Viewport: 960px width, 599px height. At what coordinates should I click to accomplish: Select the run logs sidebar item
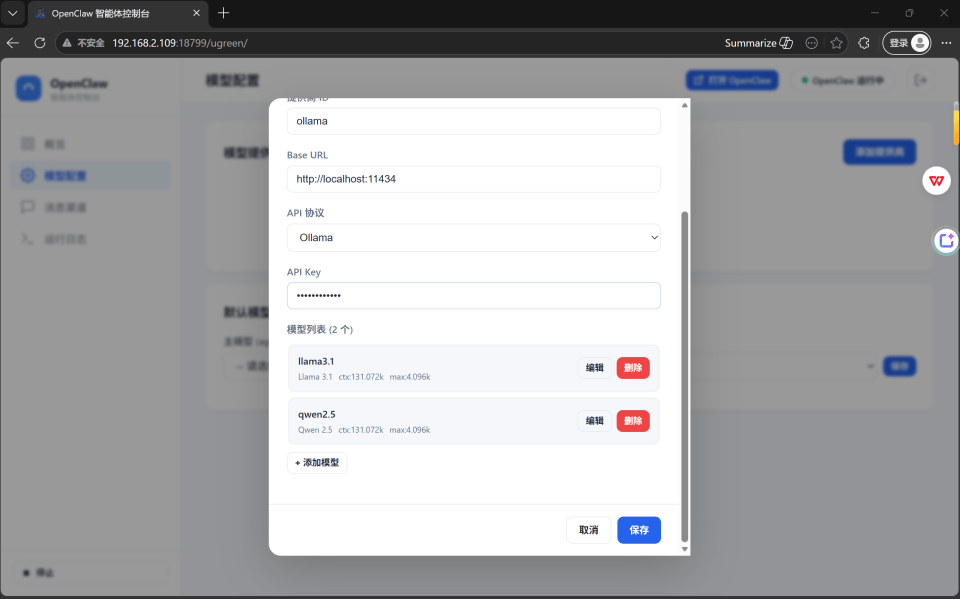click(91, 239)
